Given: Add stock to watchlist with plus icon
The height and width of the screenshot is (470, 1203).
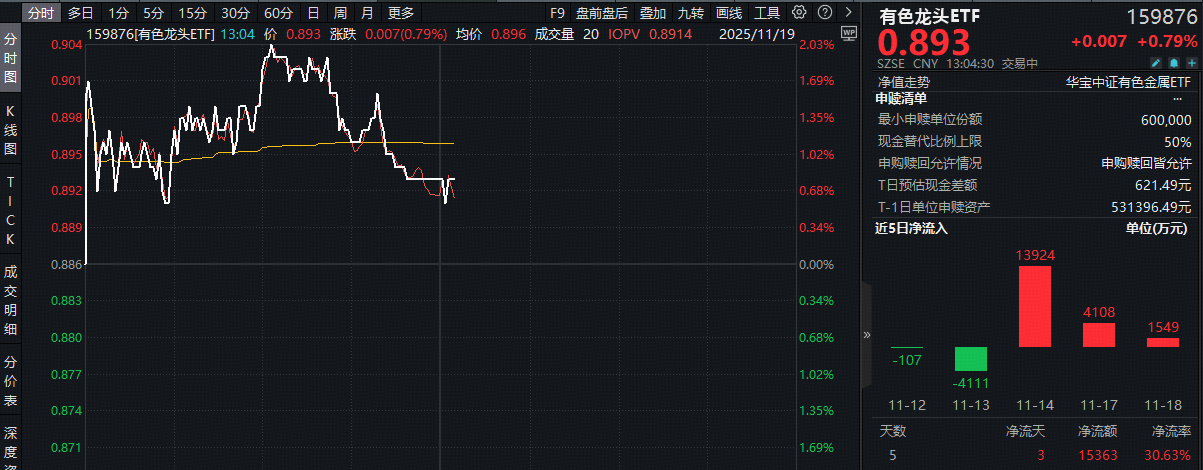Looking at the screenshot, I should click(x=1191, y=63).
